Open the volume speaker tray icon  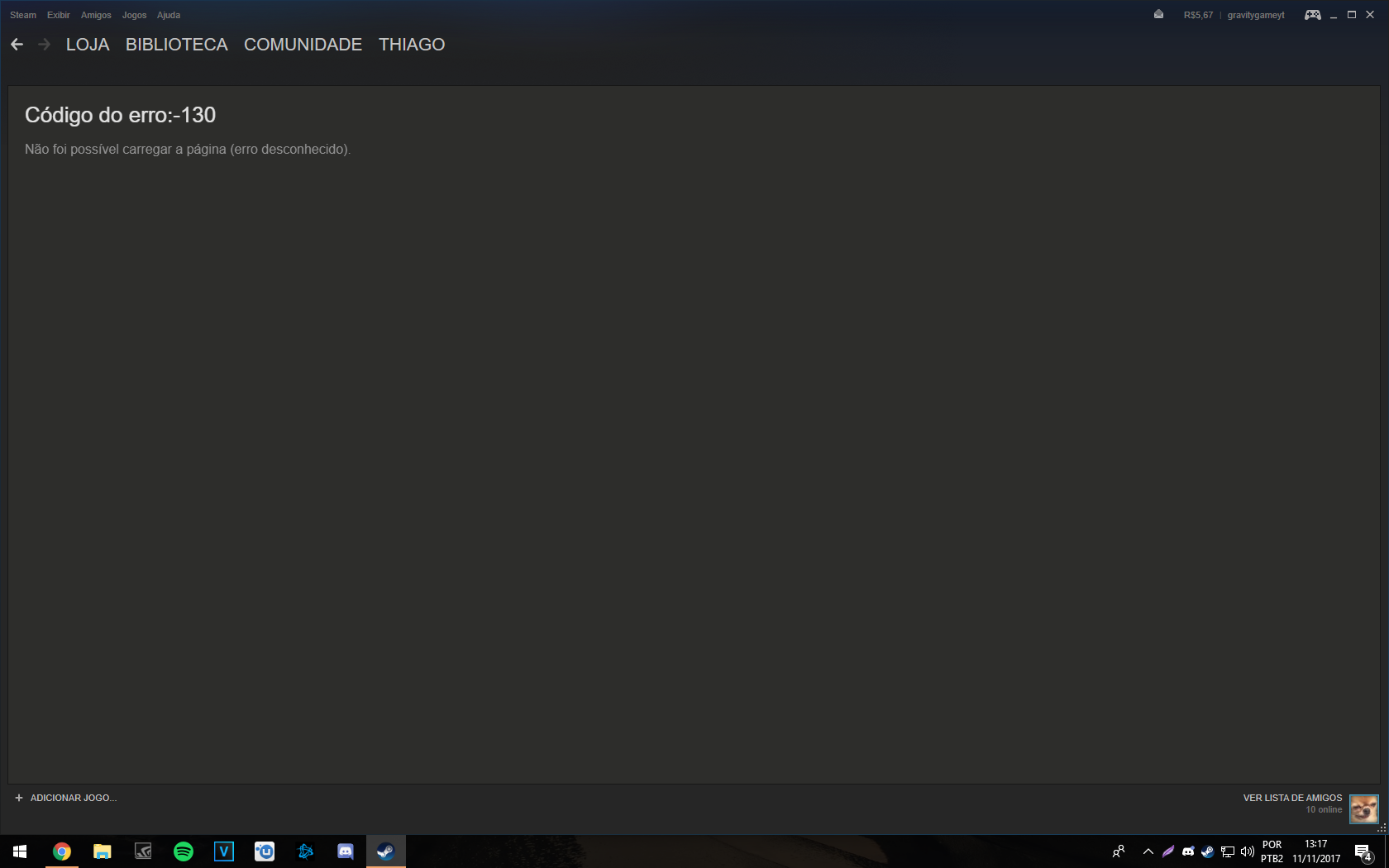click(1248, 851)
